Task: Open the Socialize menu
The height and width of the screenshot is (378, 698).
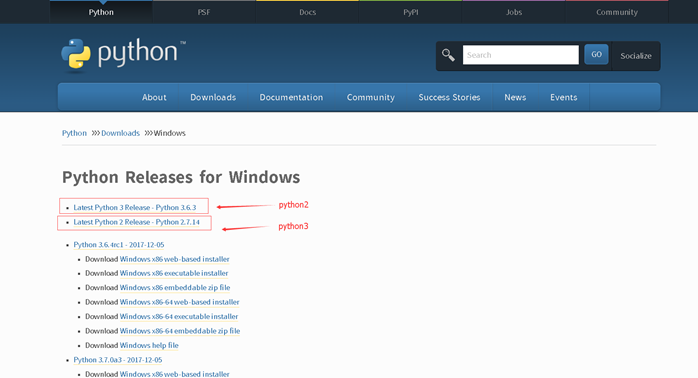Action: [x=636, y=56]
